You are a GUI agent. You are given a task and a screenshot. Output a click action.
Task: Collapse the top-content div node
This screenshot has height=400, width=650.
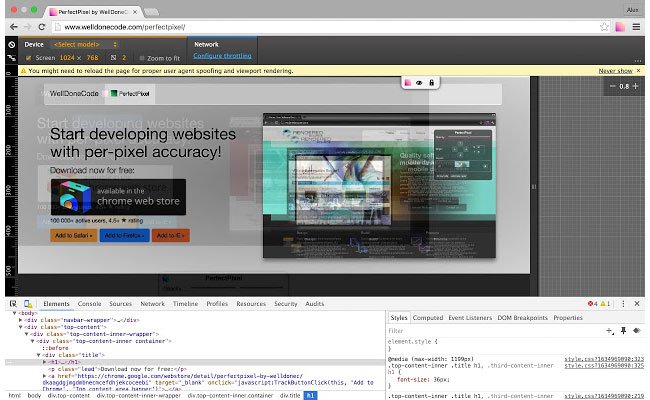click(20, 327)
